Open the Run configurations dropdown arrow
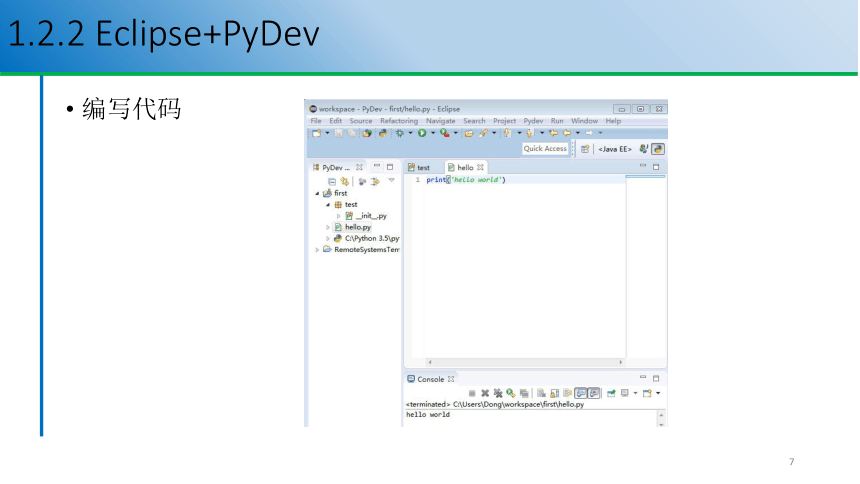 click(x=433, y=133)
